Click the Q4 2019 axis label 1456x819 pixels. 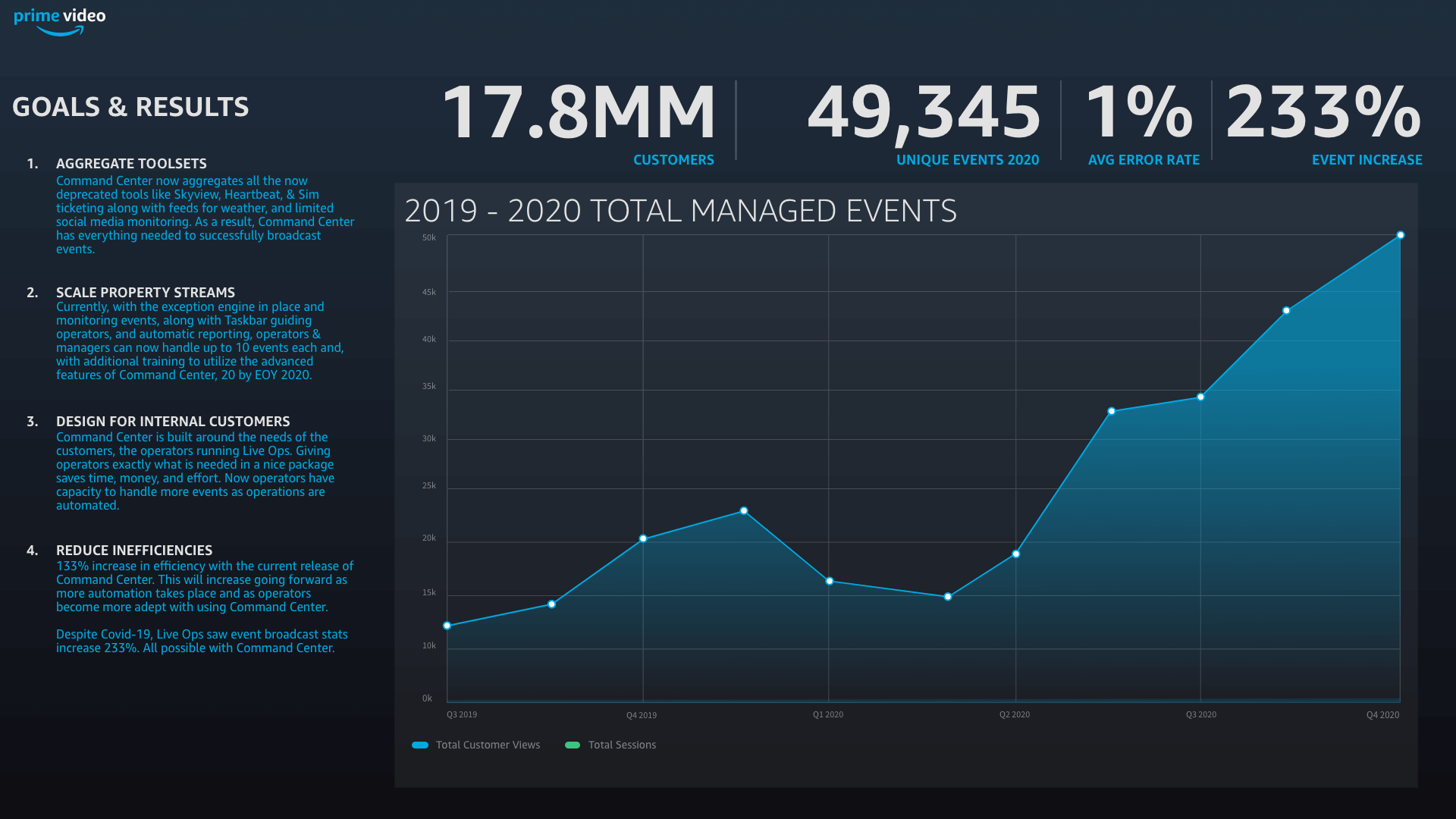click(641, 715)
